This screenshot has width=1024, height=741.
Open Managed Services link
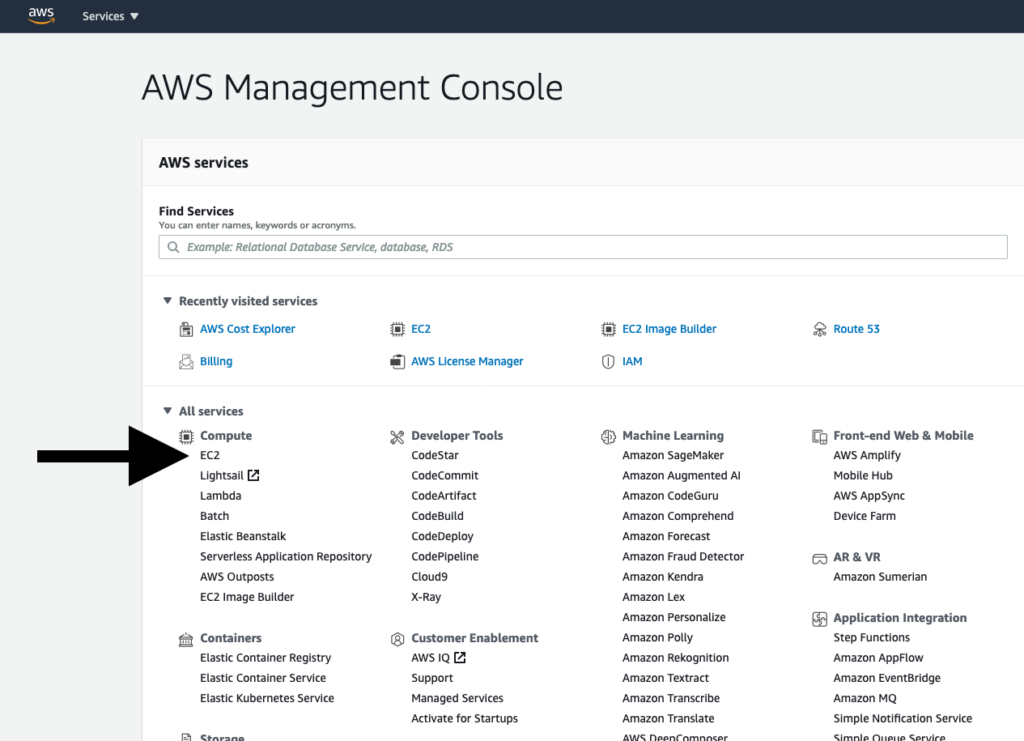tap(457, 698)
